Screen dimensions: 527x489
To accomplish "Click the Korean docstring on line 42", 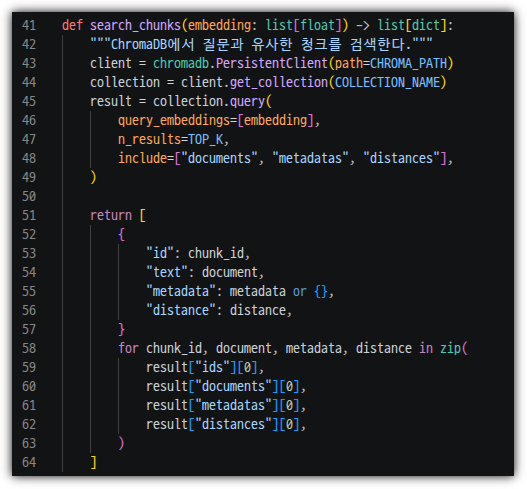I will pyautogui.click(x=261, y=44).
